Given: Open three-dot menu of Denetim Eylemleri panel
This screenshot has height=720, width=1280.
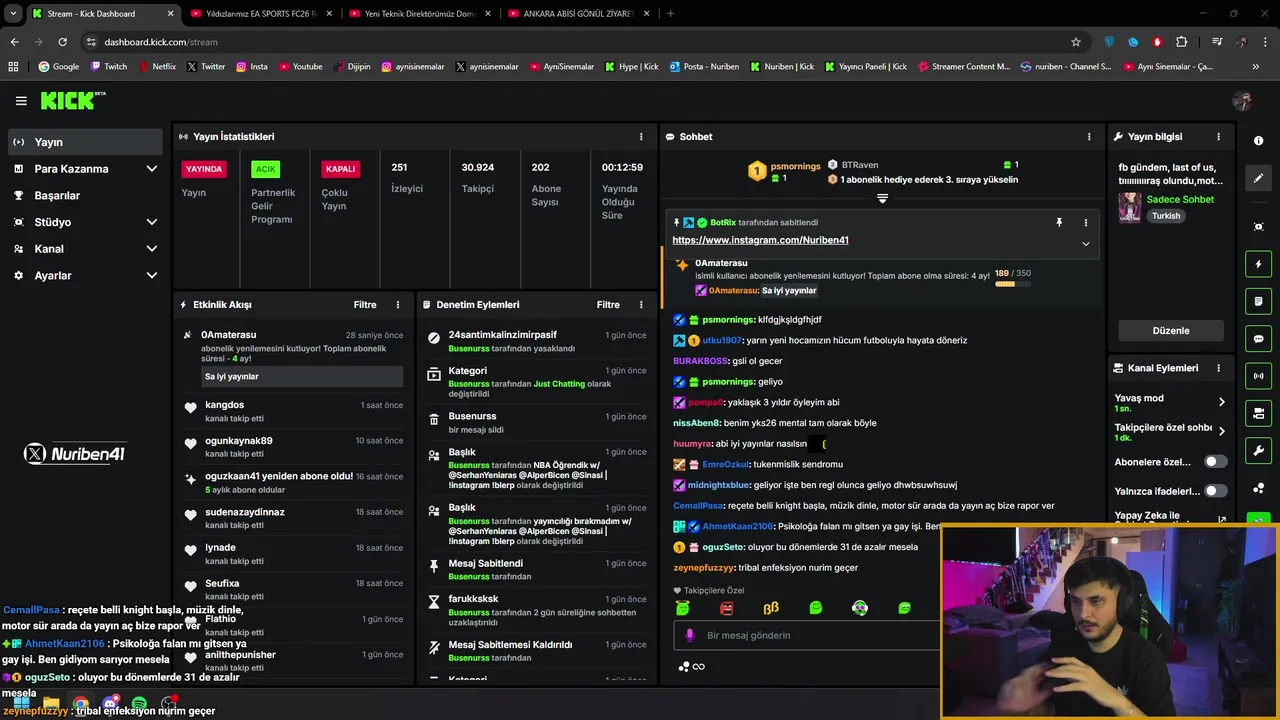Looking at the screenshot, I should click(x=641, y=305).
